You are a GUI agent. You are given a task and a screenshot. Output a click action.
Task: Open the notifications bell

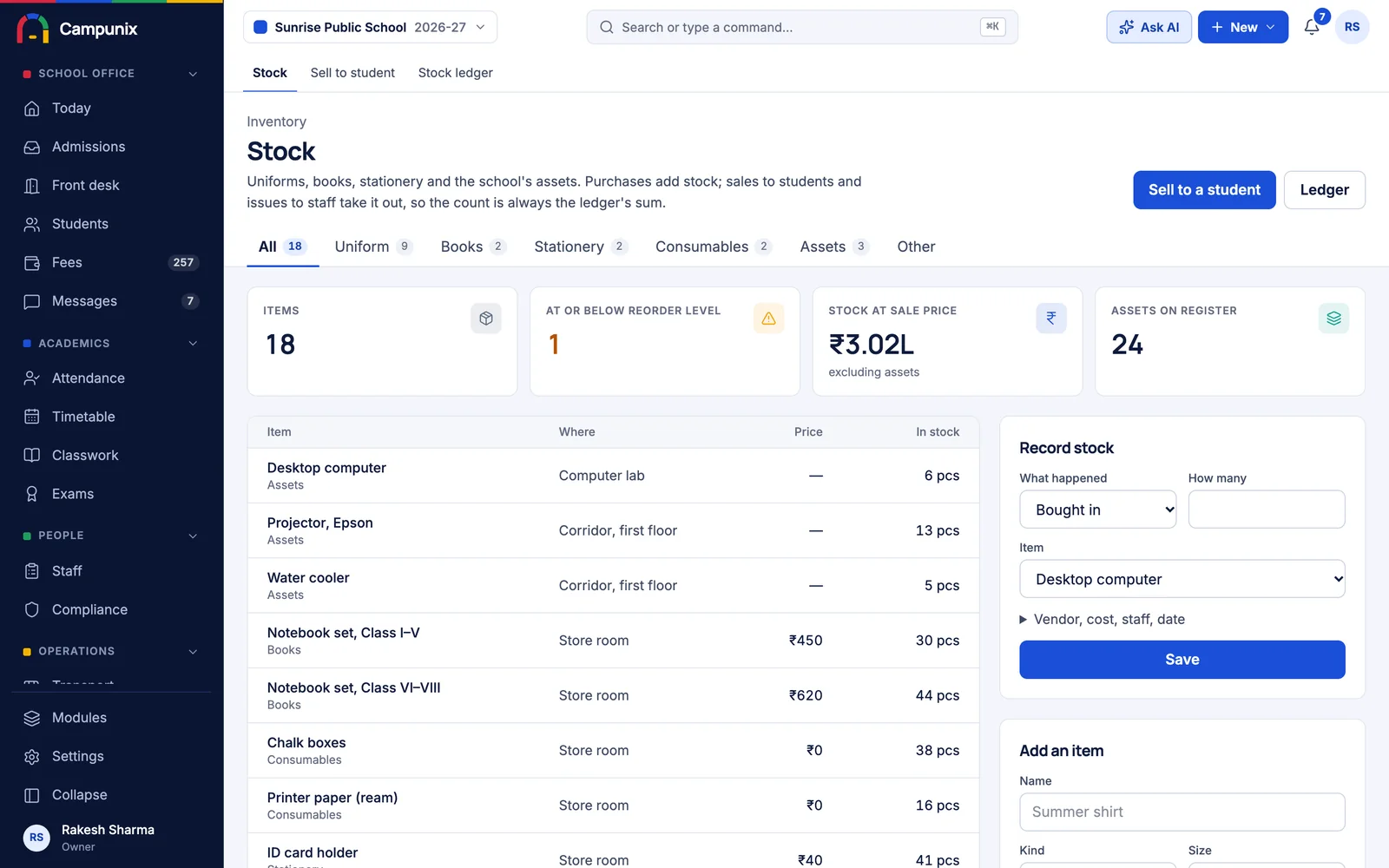coord(1312,27)
